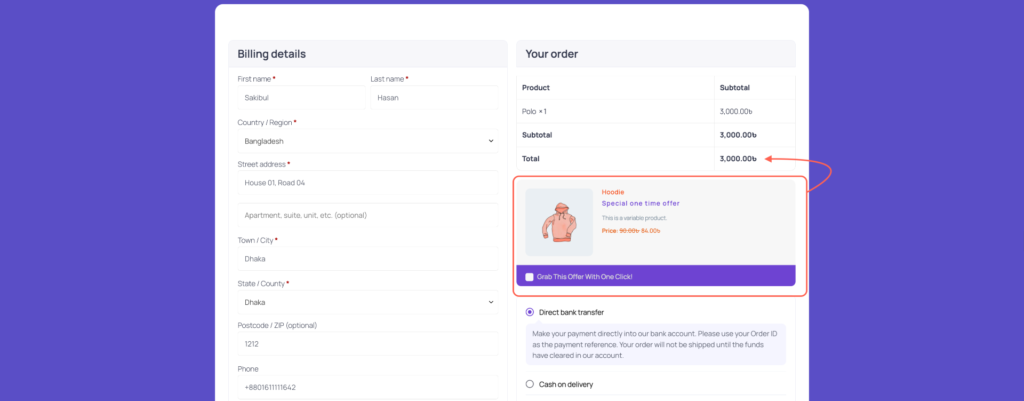
Task: Focus the Last name field containing Hasan
Action: (x=433, y=98)
